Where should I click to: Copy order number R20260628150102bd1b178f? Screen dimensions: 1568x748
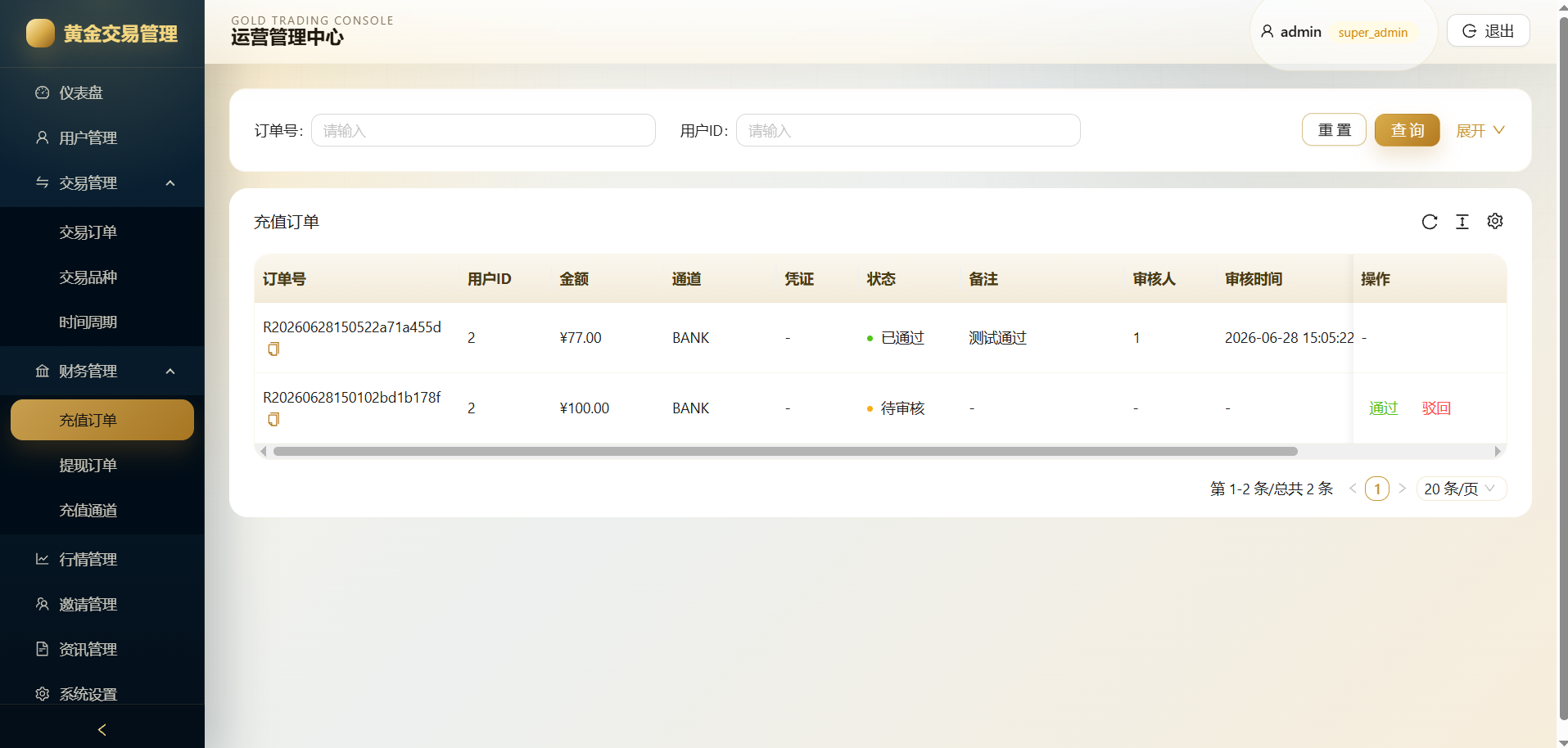click(273, 420)
